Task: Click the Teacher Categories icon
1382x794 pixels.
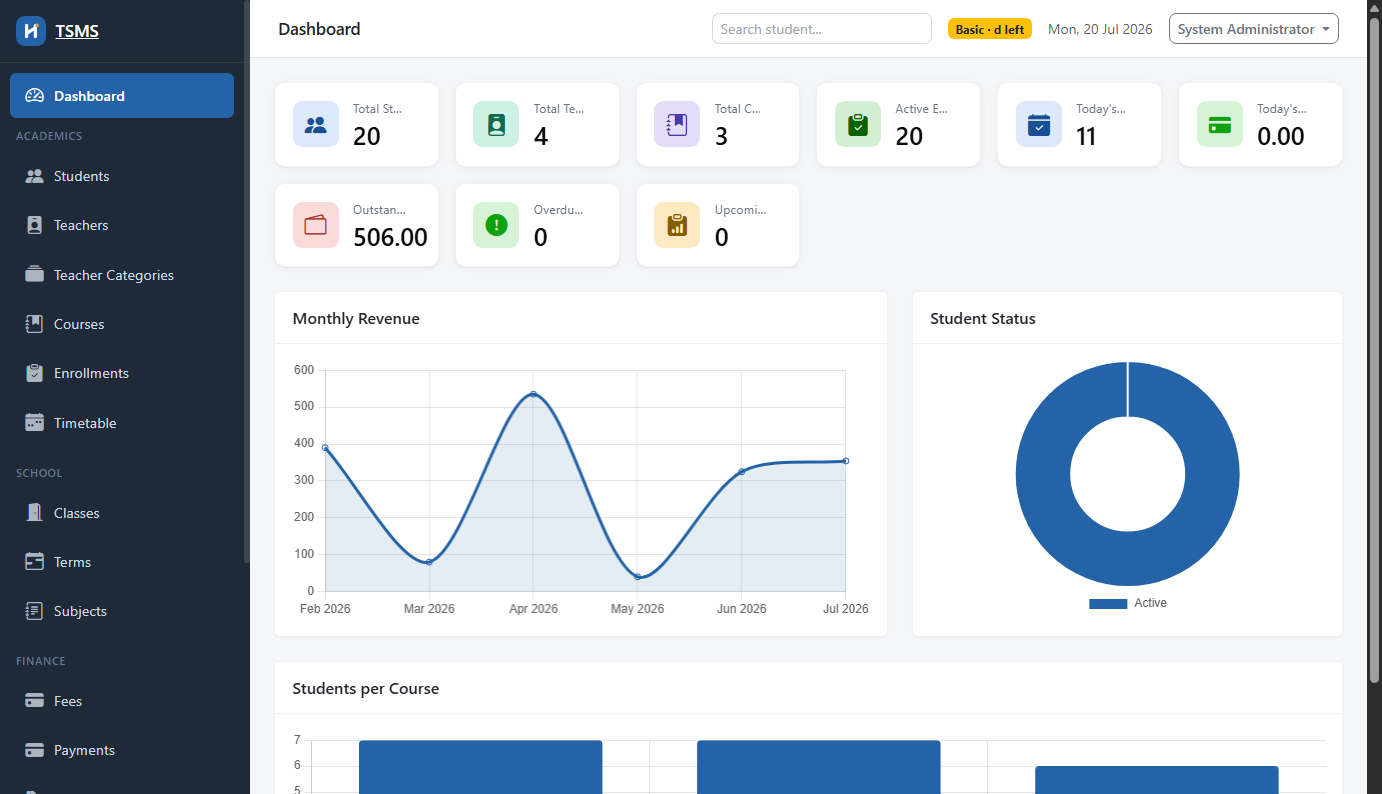Action: click(x=35, y=274)
